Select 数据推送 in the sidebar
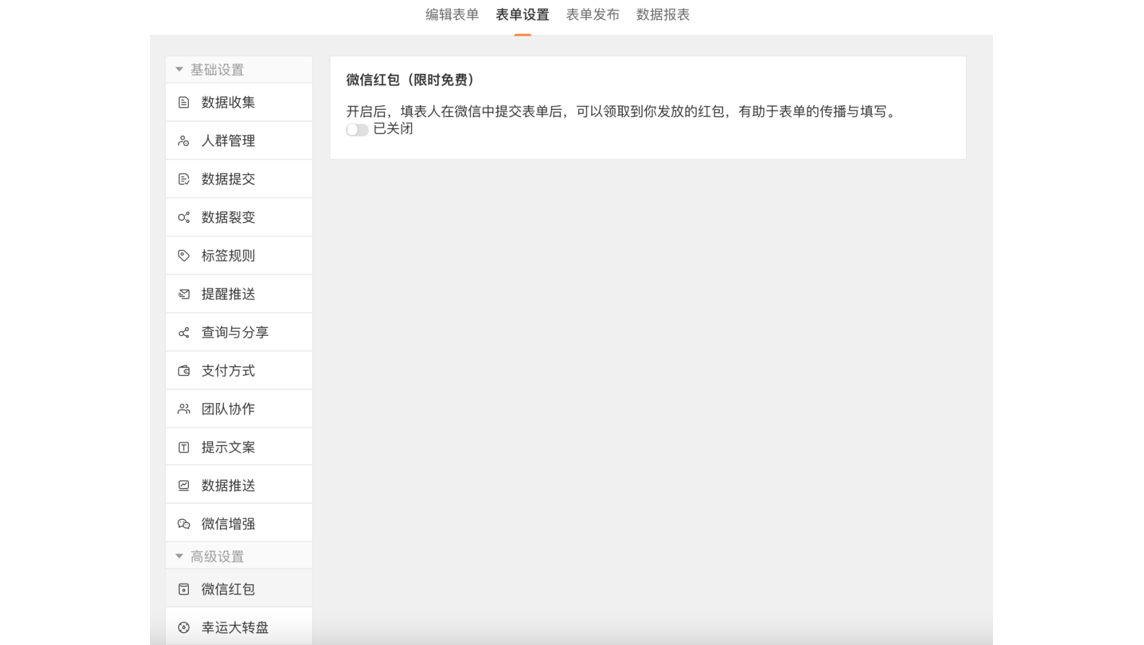1144x645 pixels. (239, 485)
